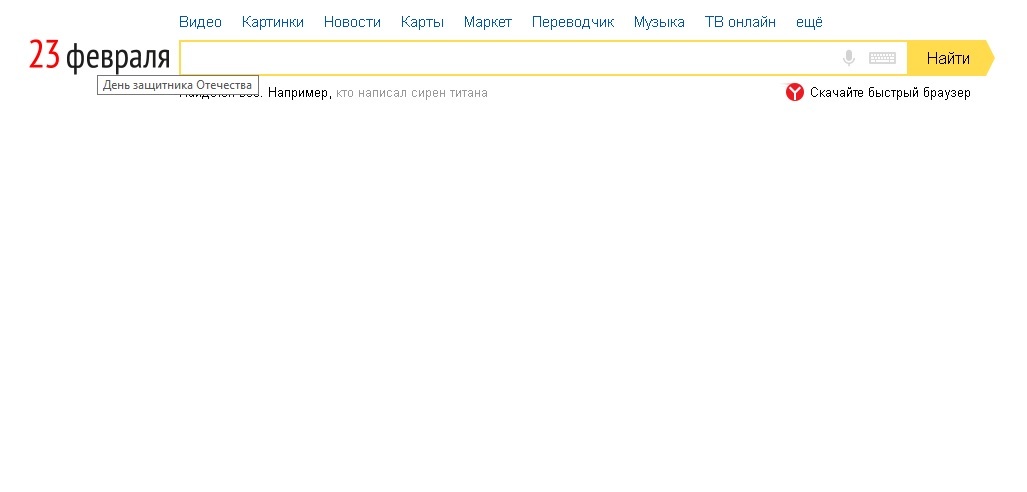Open the Картинки section

click(x=272, y=22)
